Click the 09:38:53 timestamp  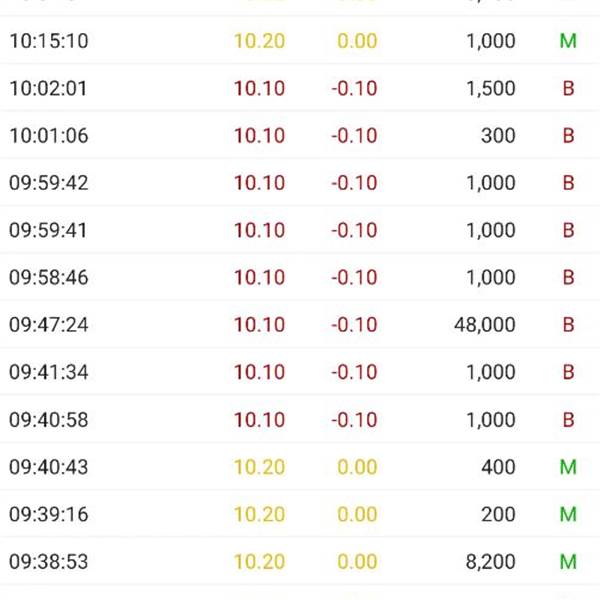click(49, 562)
